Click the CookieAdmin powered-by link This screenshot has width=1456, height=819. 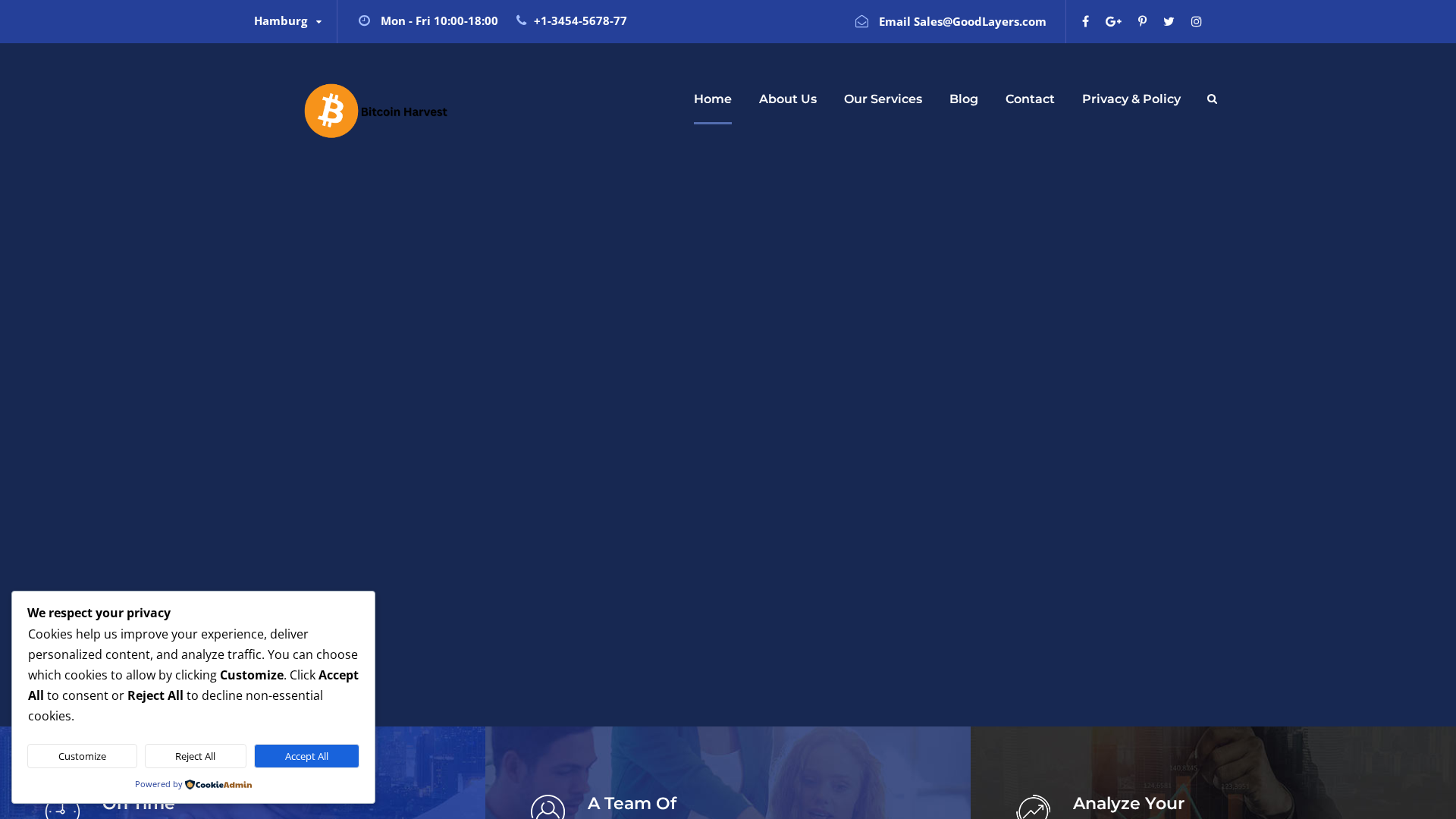[218, 785]
